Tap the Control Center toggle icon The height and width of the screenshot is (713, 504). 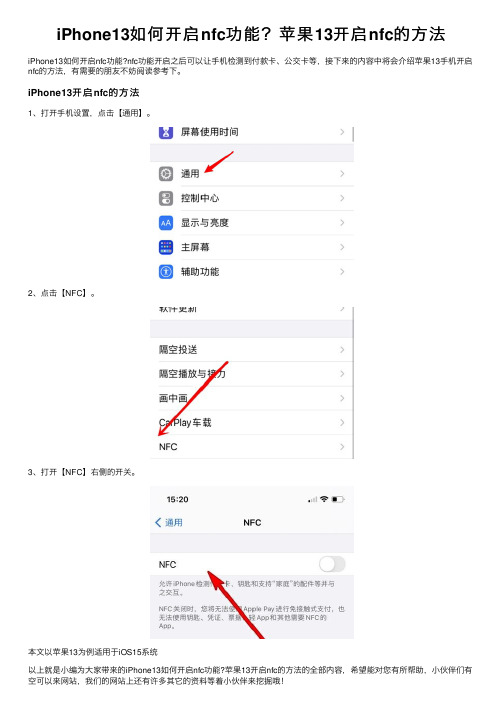click(166, 198)
